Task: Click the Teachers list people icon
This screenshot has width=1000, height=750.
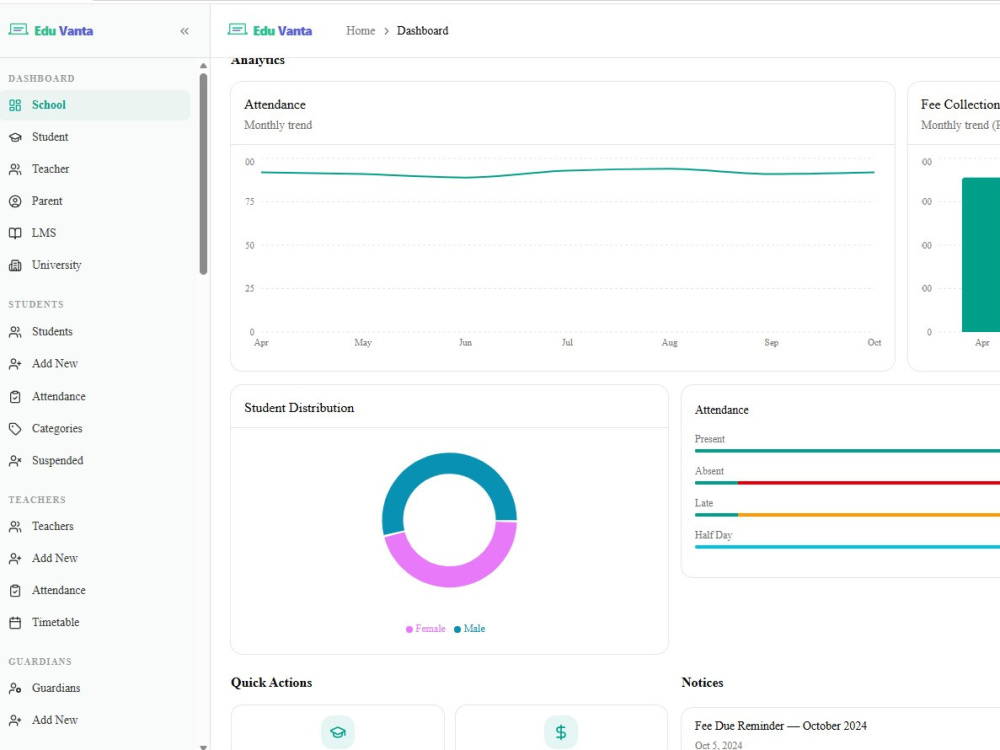Action: pos(15,526)
